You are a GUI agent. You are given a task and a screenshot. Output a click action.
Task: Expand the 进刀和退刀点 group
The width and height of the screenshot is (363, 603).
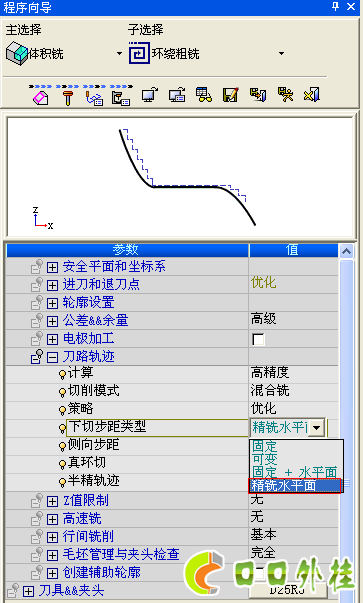pos(52,285)
